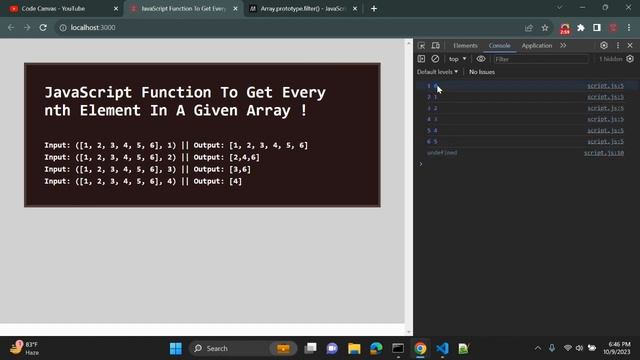640x360 pixels.
Task: Open the Chrome profile avatar
Action: tap(613, 28)
